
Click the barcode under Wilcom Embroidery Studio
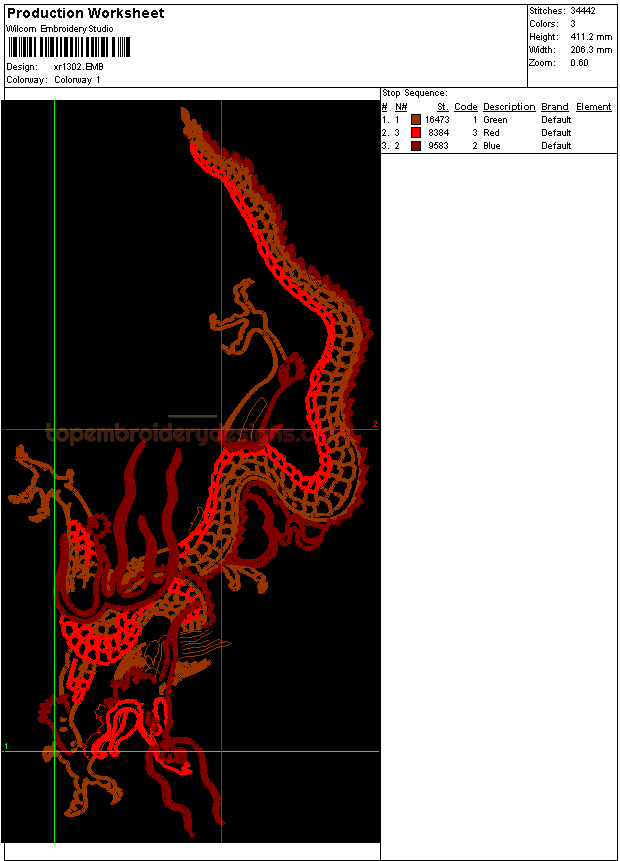coord(69,47)
